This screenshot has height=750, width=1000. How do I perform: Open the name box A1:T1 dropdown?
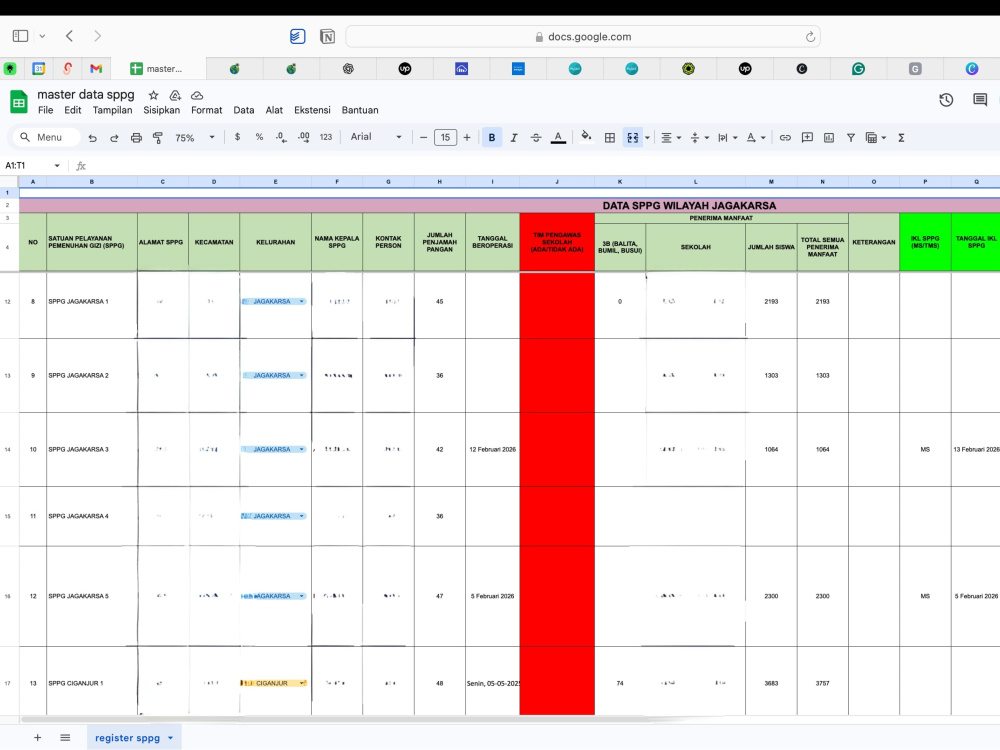pos(57,166)
